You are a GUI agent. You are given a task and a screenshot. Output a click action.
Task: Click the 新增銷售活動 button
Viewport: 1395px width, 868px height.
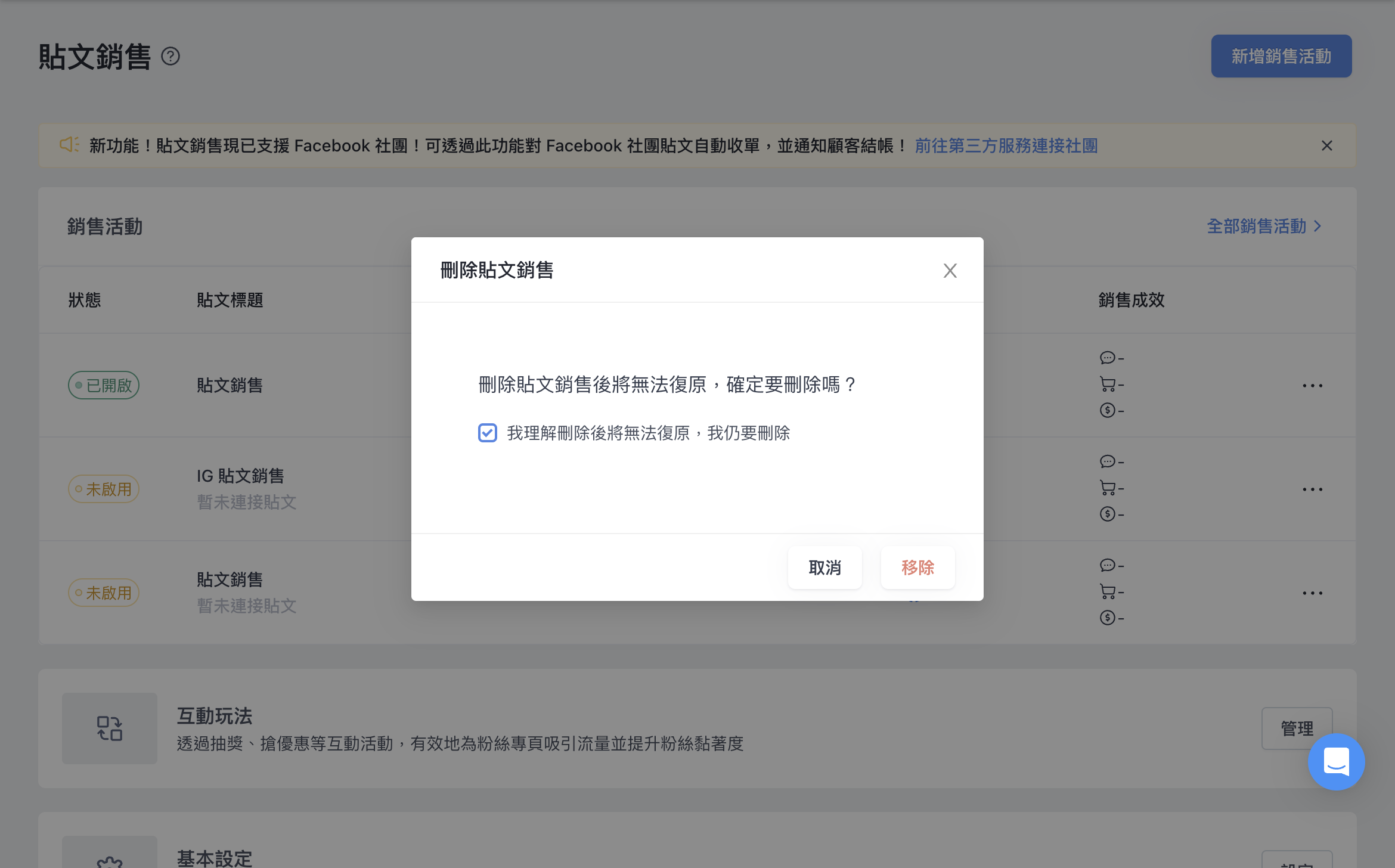(1281, 56)
